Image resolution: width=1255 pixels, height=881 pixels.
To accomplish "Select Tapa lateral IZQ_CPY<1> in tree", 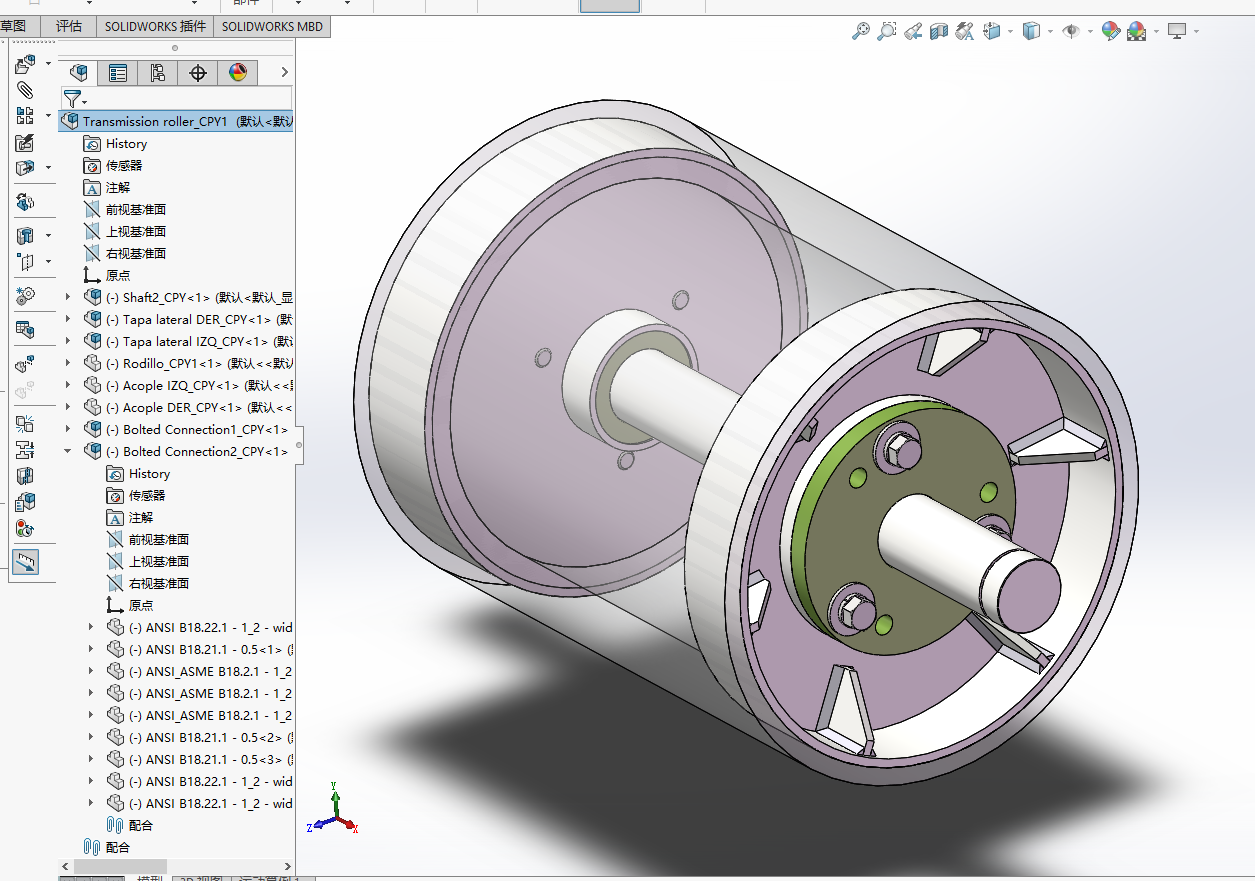I will click(188, 341).
